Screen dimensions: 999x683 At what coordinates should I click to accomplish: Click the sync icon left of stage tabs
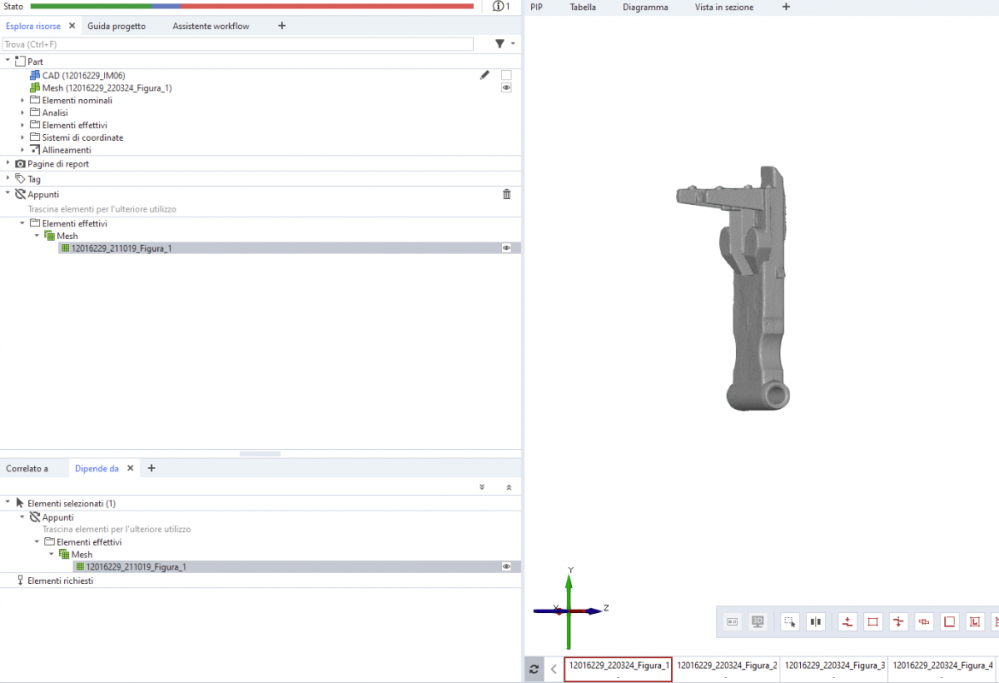click(x=534, y=669)
